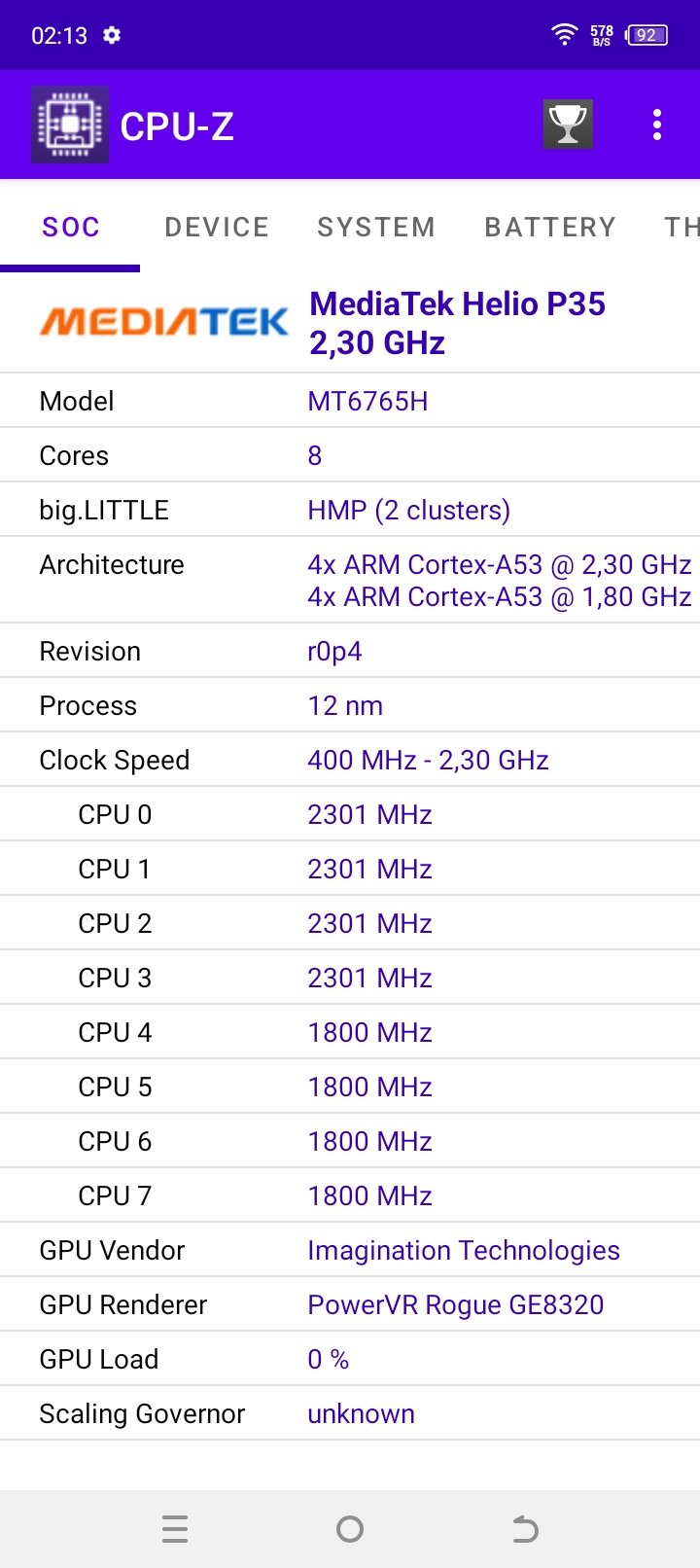Tap the trophy icon in header
700x1568 pixels.
tap(568, 125)
